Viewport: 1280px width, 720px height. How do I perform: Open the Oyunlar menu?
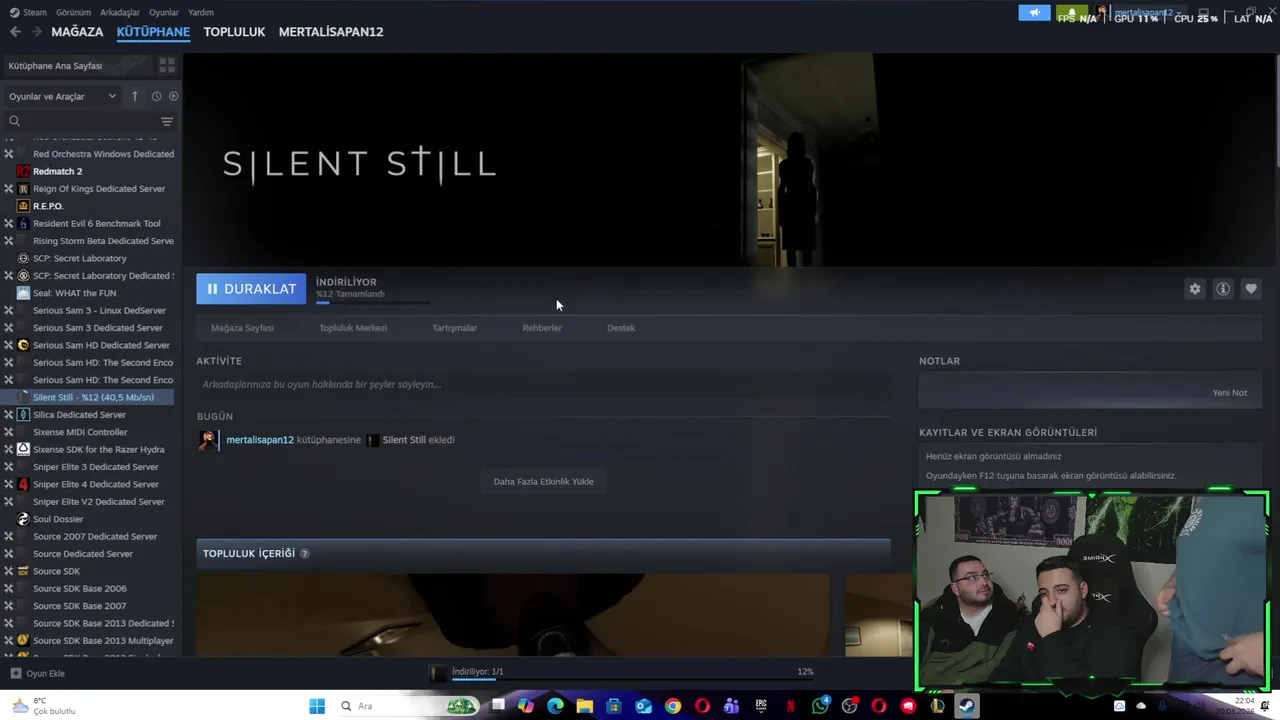point(164,12)
